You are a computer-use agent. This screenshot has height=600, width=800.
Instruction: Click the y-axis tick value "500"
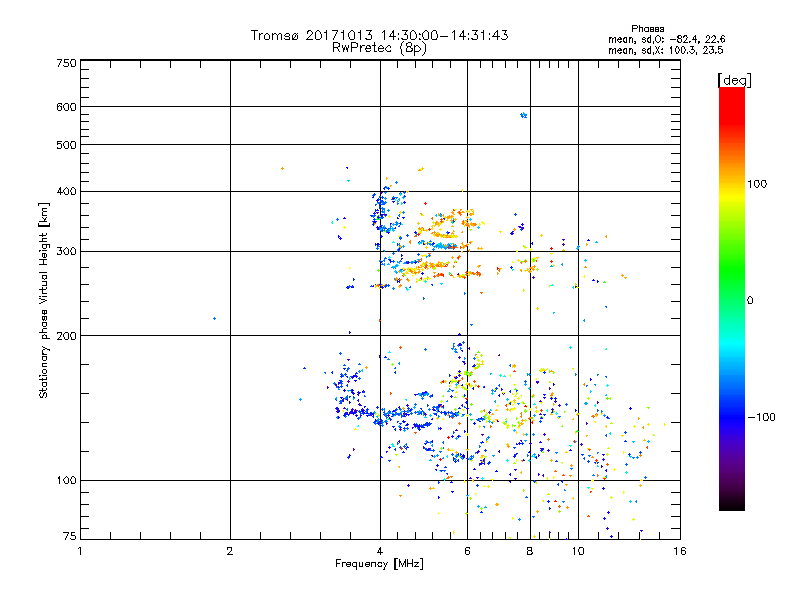(66, 145)
